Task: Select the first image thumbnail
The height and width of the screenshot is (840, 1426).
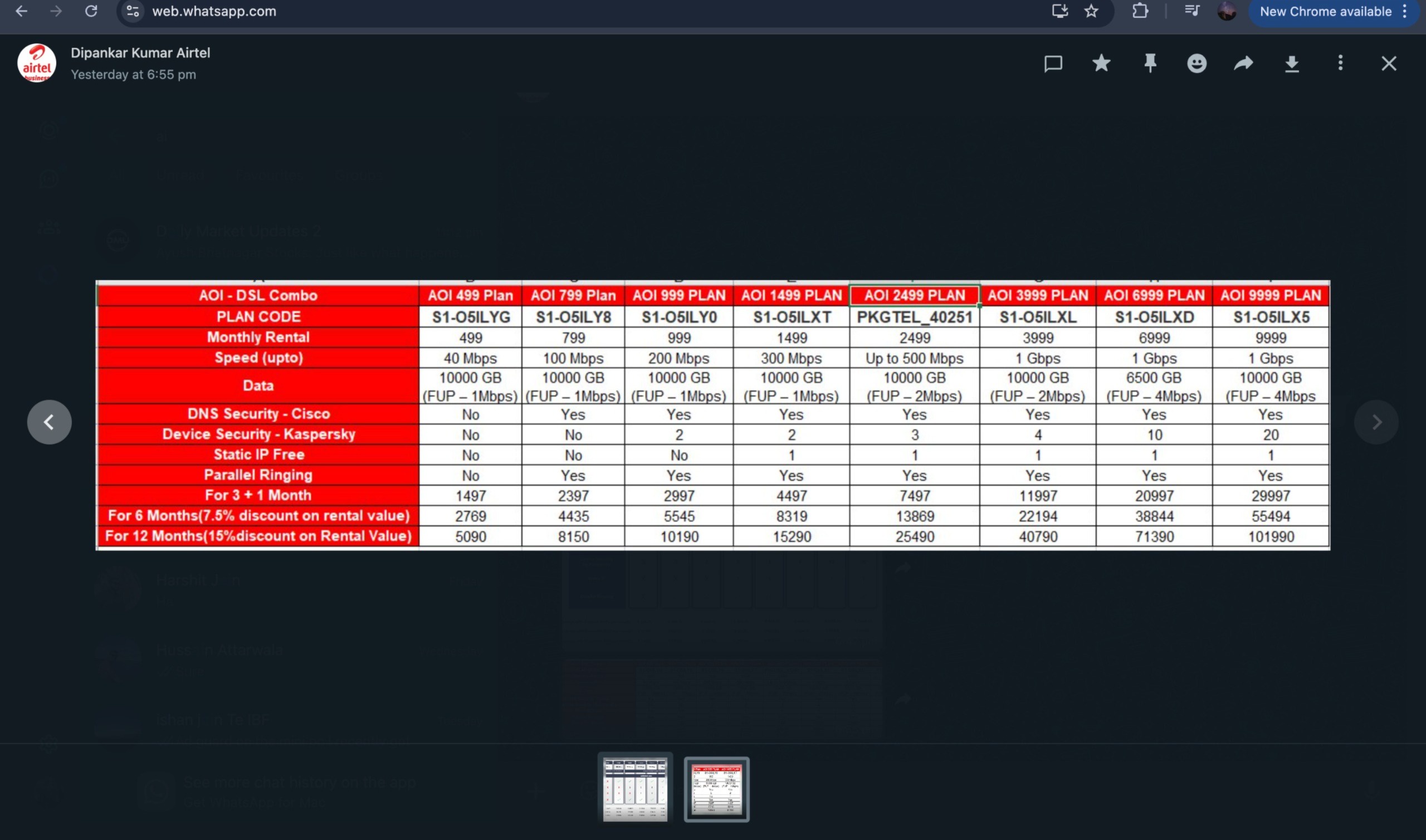Action: [635, 789]
